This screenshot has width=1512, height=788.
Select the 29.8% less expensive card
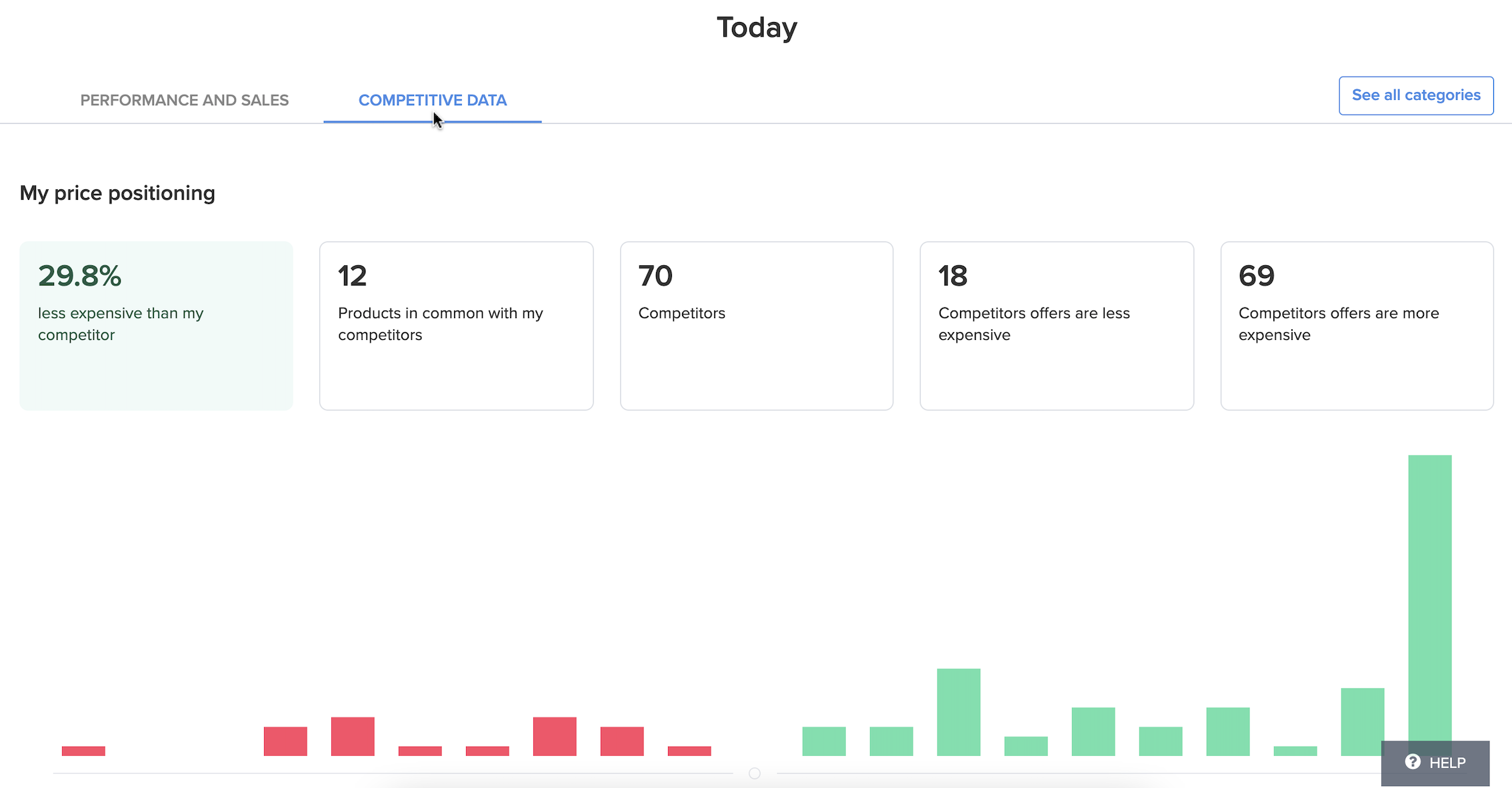[157, 326]
